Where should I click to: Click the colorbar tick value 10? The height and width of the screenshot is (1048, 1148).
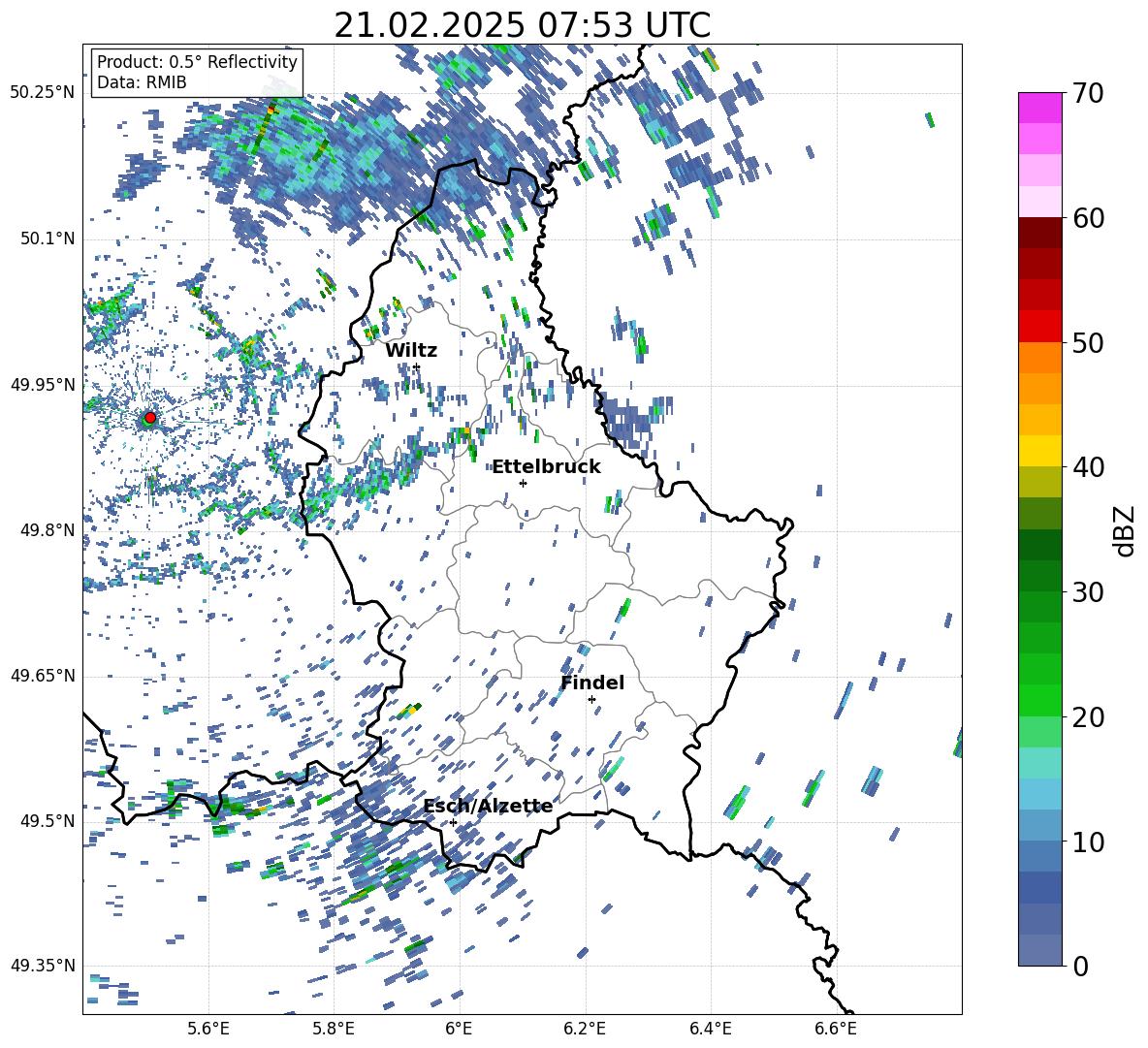click(x=1088, y=842)
